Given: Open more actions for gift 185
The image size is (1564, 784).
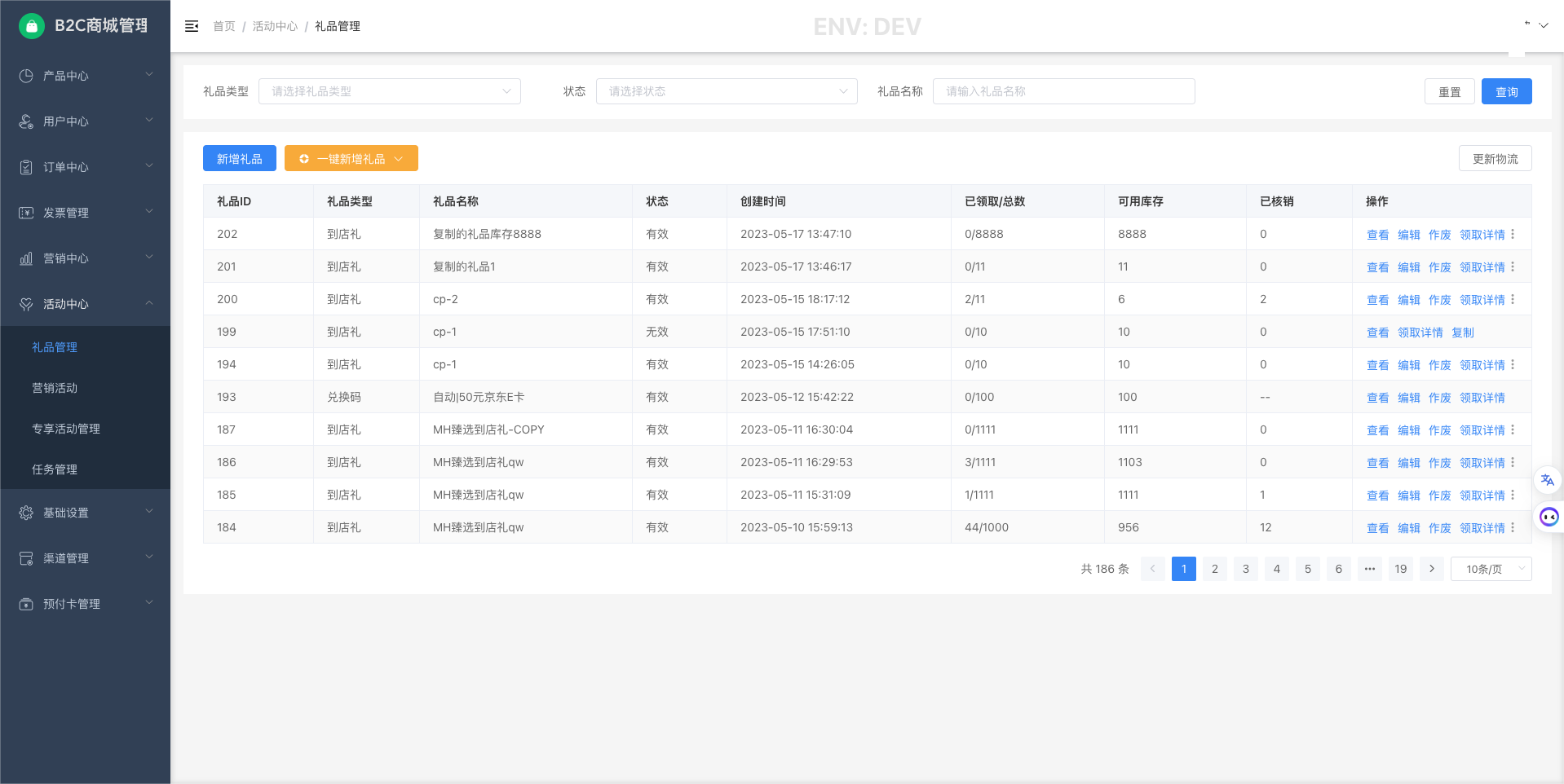Looking at the screenshot, I should (x=1513, y=495).
